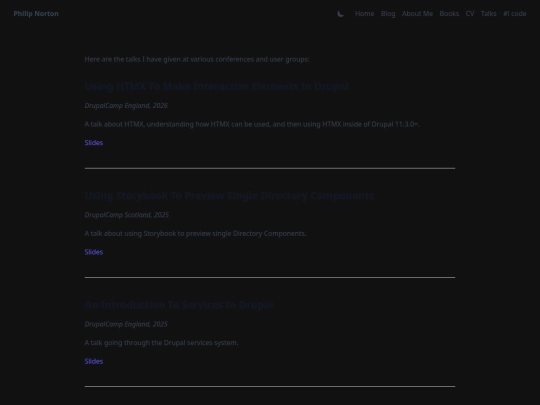Screen dimensions: 540x405
Task: Open the Storybook Single Directory Components heading
Action: coord(229,196)
